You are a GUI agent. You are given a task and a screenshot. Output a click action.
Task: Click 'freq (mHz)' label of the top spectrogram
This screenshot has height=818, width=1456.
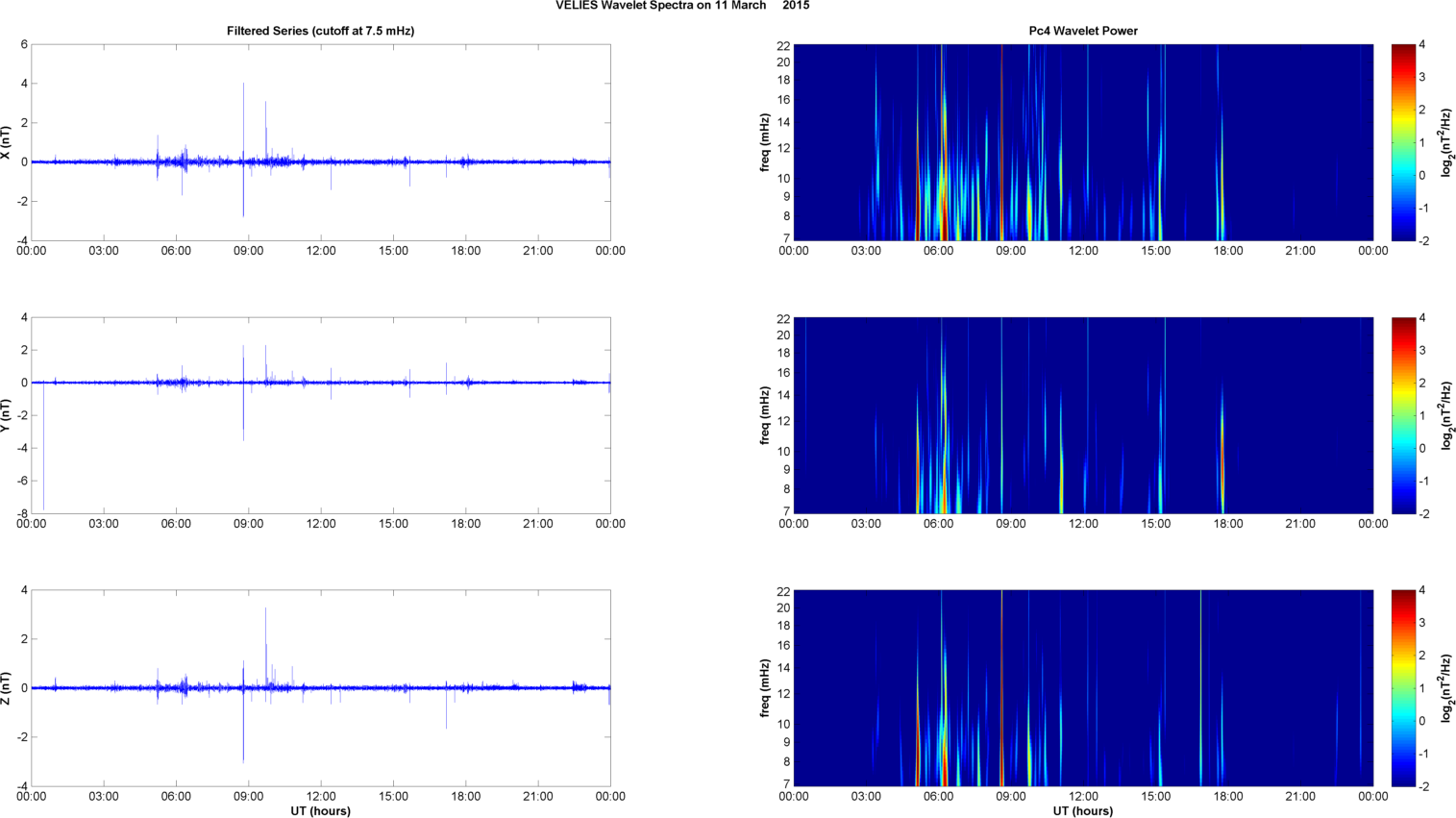[x=765, y=142]
